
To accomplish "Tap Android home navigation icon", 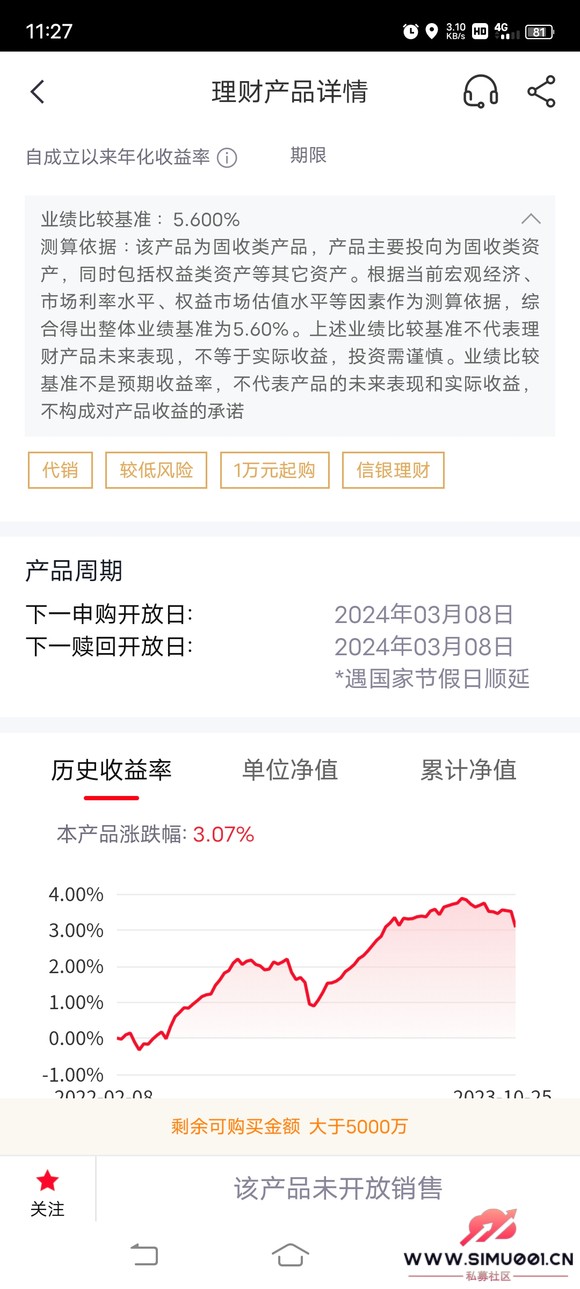I will 290,1254.
